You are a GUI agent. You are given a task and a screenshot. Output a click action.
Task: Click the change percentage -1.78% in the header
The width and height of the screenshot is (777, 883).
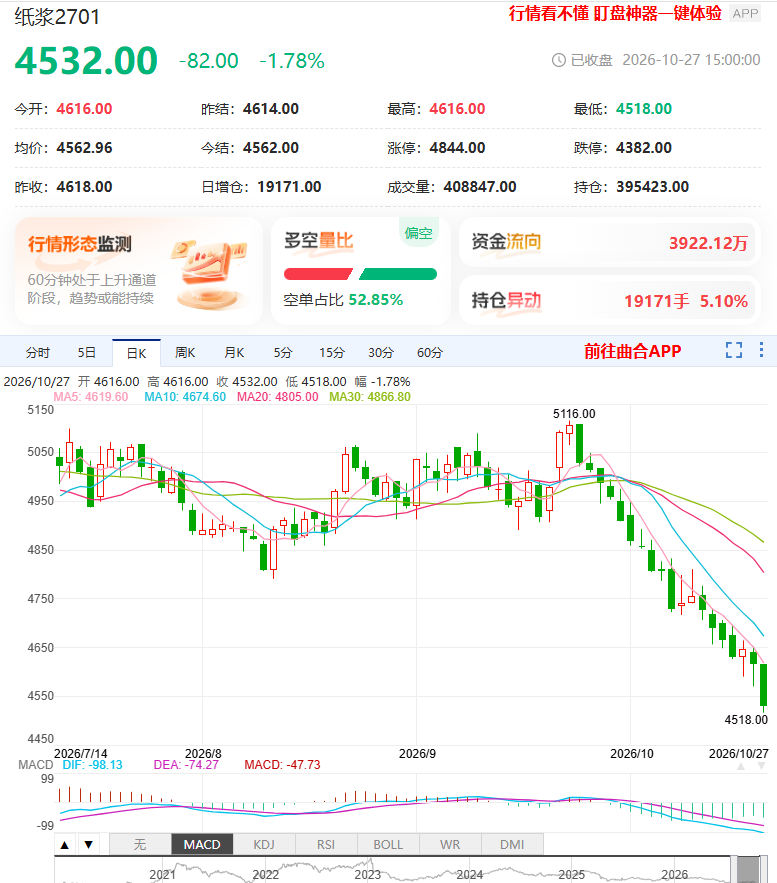click(292, 61)
